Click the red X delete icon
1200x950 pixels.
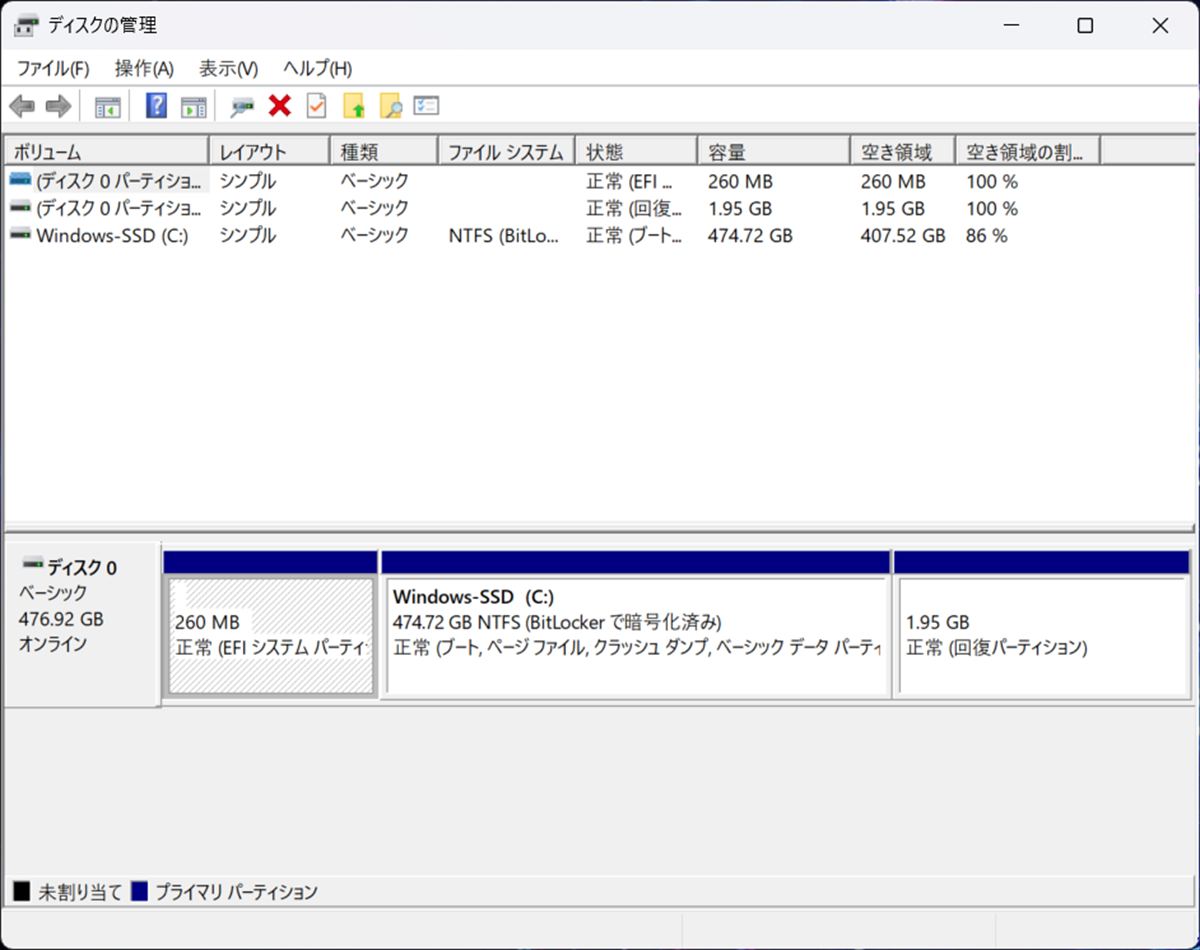click(280, 106)
